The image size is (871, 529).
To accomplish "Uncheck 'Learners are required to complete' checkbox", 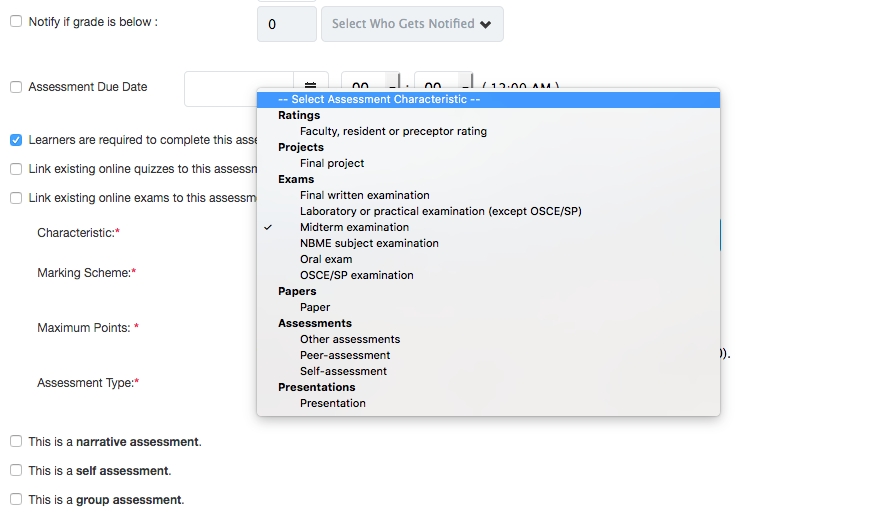I will coord(16,140).
